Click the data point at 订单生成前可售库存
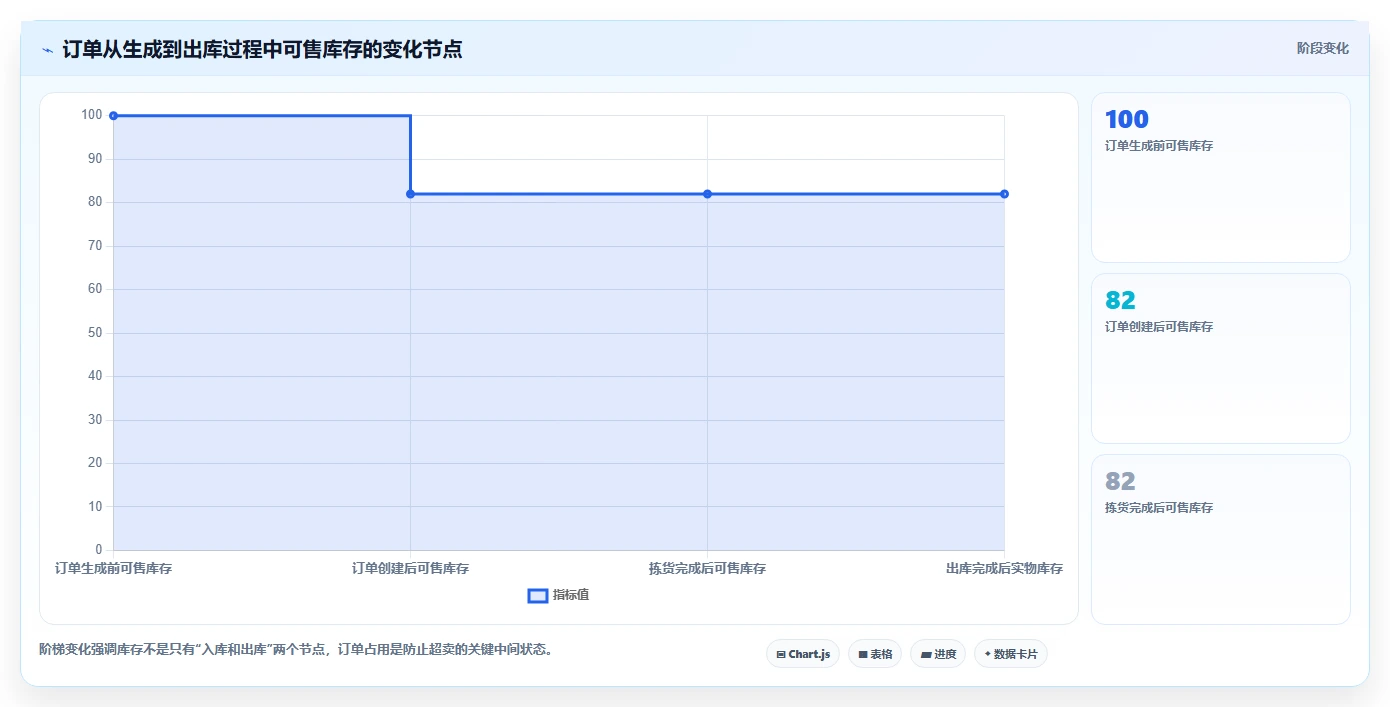The image size is (1390, 707). click(113, 116)
